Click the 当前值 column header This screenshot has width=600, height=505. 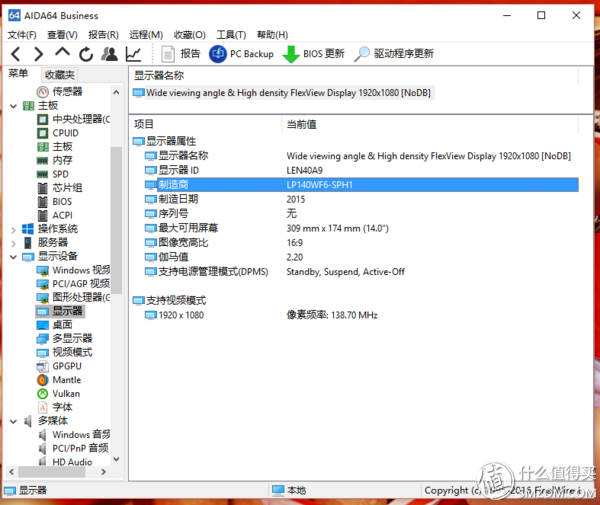click(x=302, y=124)
